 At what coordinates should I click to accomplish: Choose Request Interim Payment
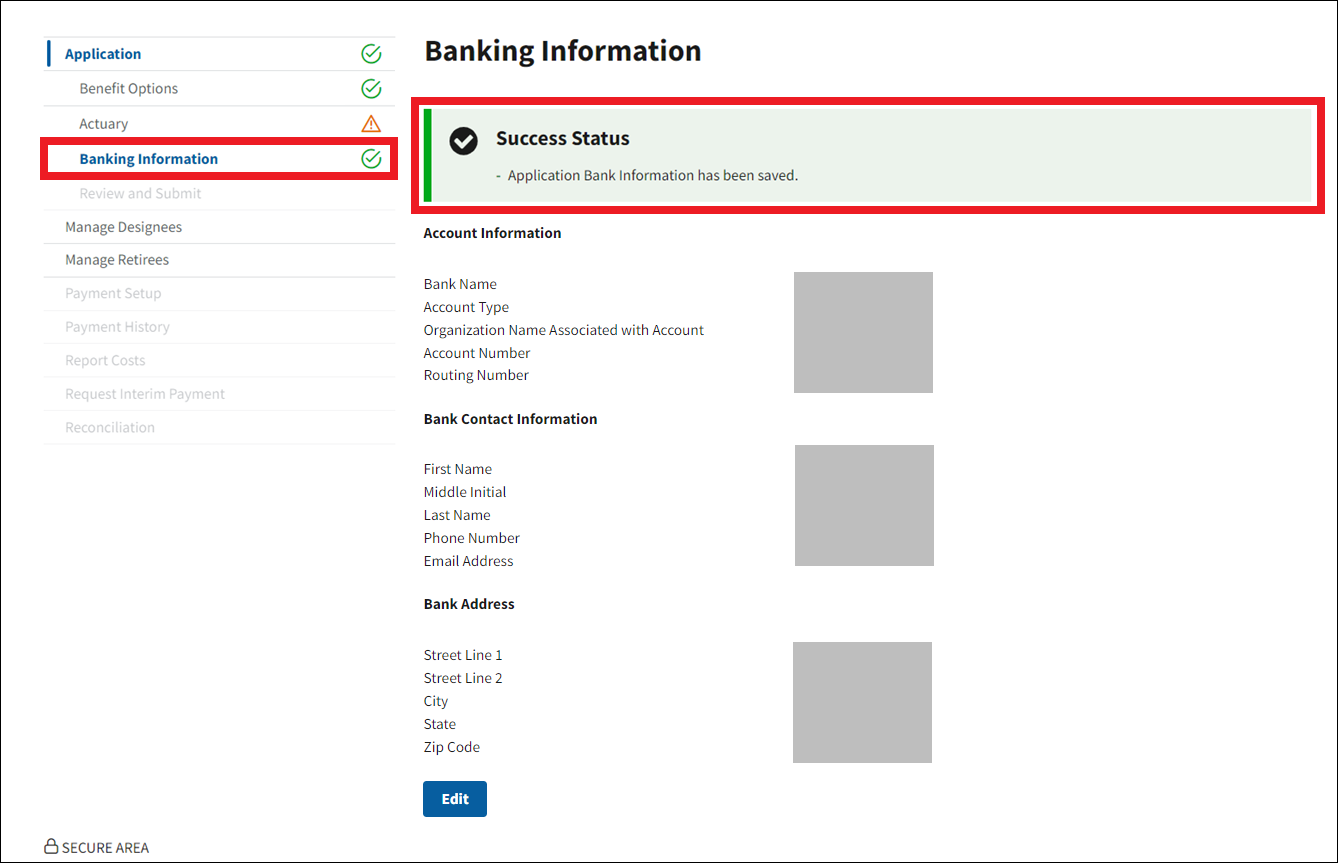[145, 394]
